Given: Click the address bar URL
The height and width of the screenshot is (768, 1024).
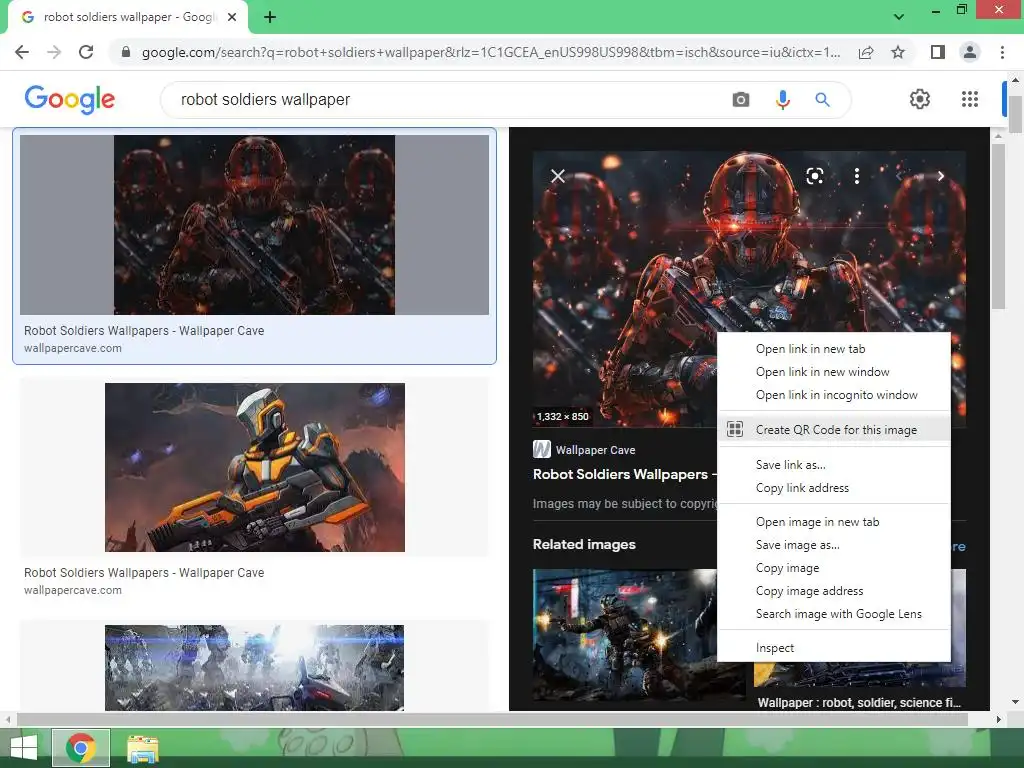Looking at the screenshot, I should coord(491,52).
